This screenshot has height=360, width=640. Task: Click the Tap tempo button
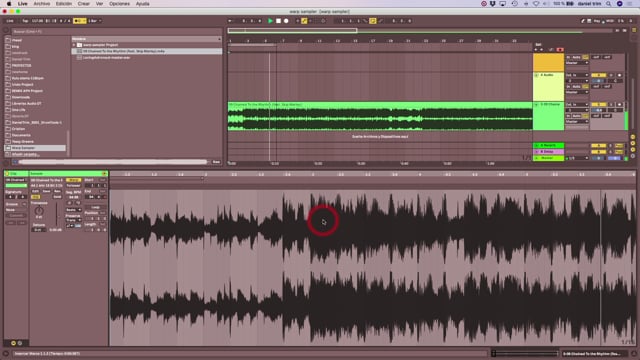click(25, 21)
